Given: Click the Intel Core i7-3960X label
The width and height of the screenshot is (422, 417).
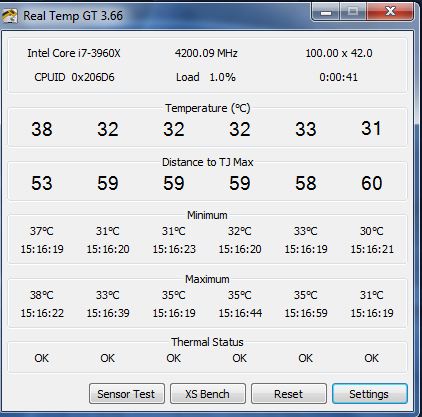Looking at the screenshot, I should click(74, 53).
